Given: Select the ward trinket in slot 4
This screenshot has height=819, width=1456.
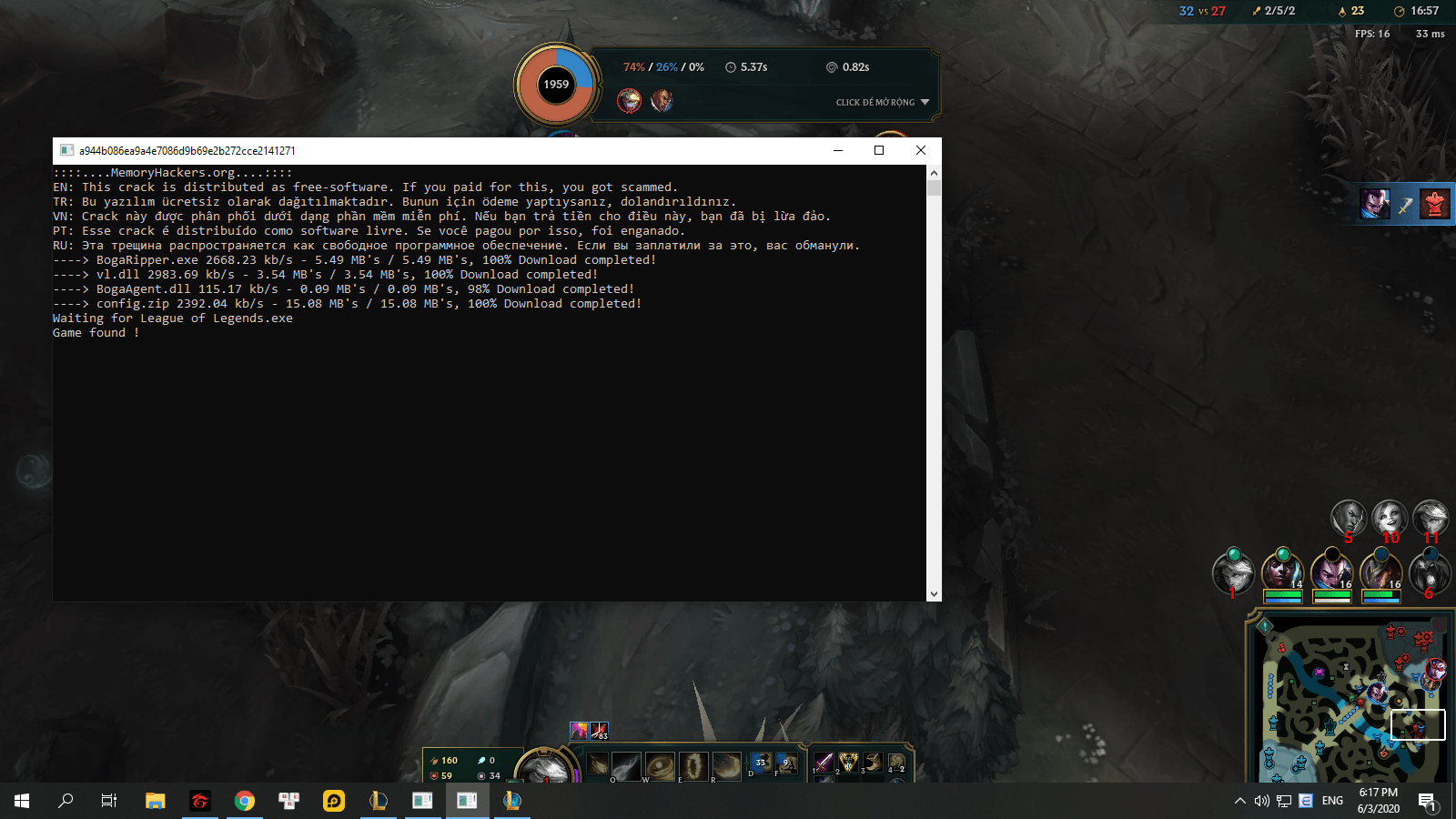Looking at the screenshot, I should pos(896,763).
